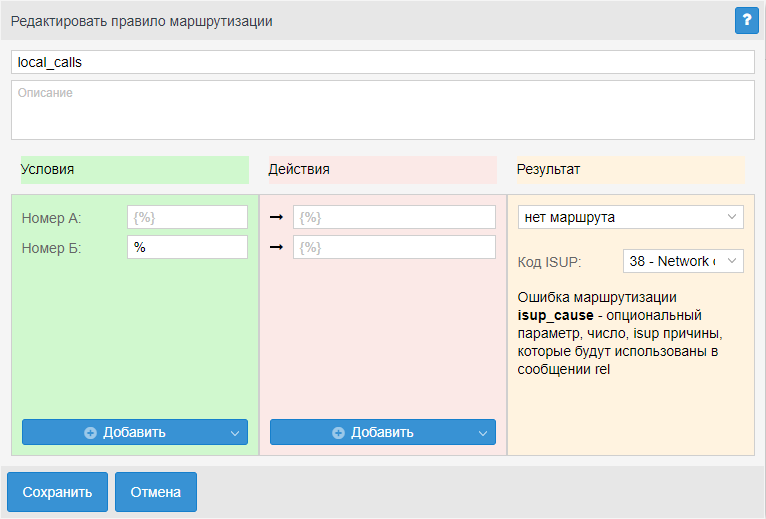Open chevron of conditions Добавить button
Image resolution: width=766 pixels, height=519 pixels.
[x=235, y=433]
